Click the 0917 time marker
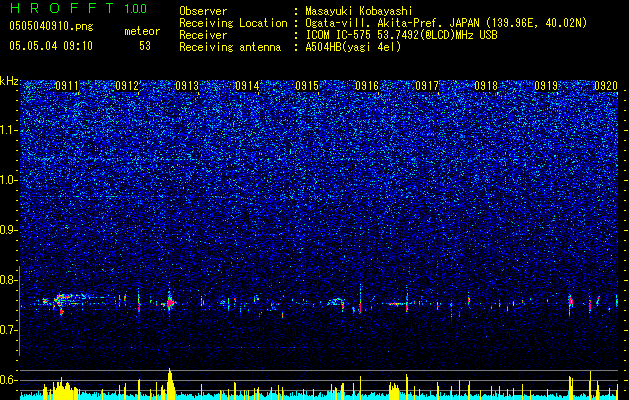This screenshot has height=400, width=629. click(427, 86)
